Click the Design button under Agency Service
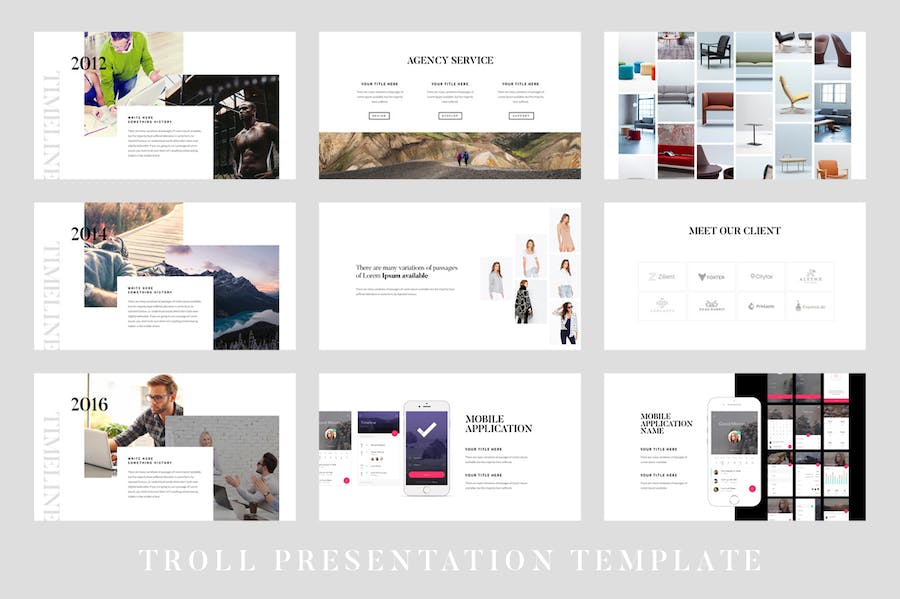This screenshot has width=900, height=599. (379, 116)
